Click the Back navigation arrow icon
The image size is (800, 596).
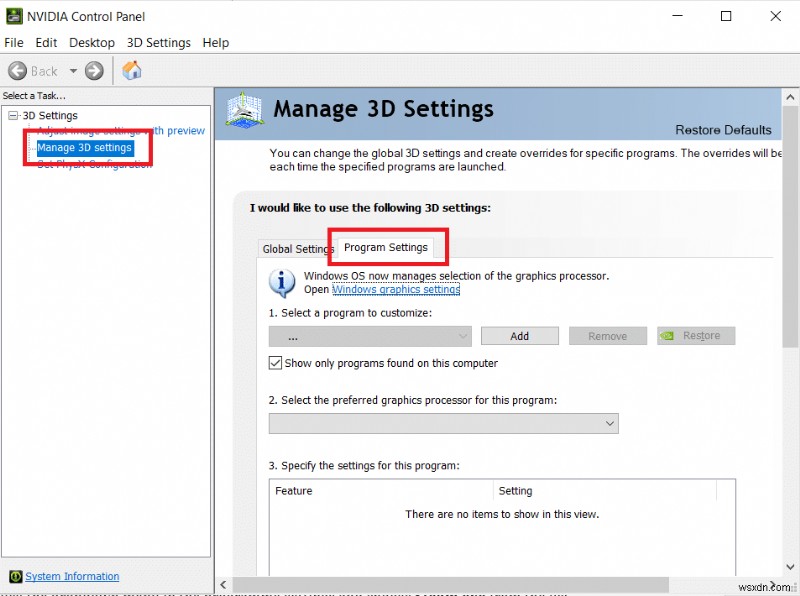tap(18, 71)
